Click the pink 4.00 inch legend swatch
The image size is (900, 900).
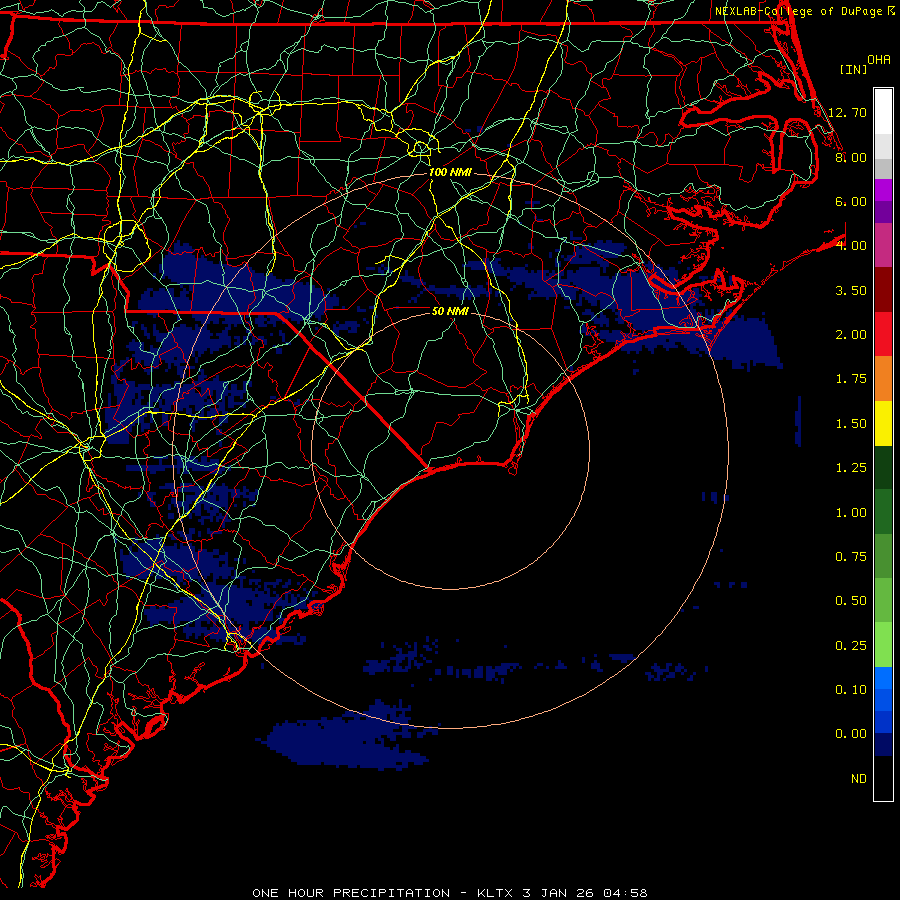click(883, 245)
